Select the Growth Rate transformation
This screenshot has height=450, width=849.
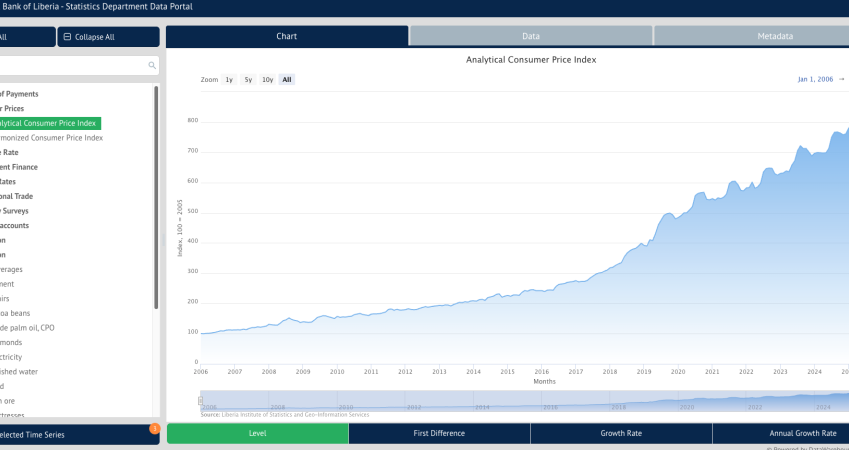pyautogui.click(x=621, y=434)
